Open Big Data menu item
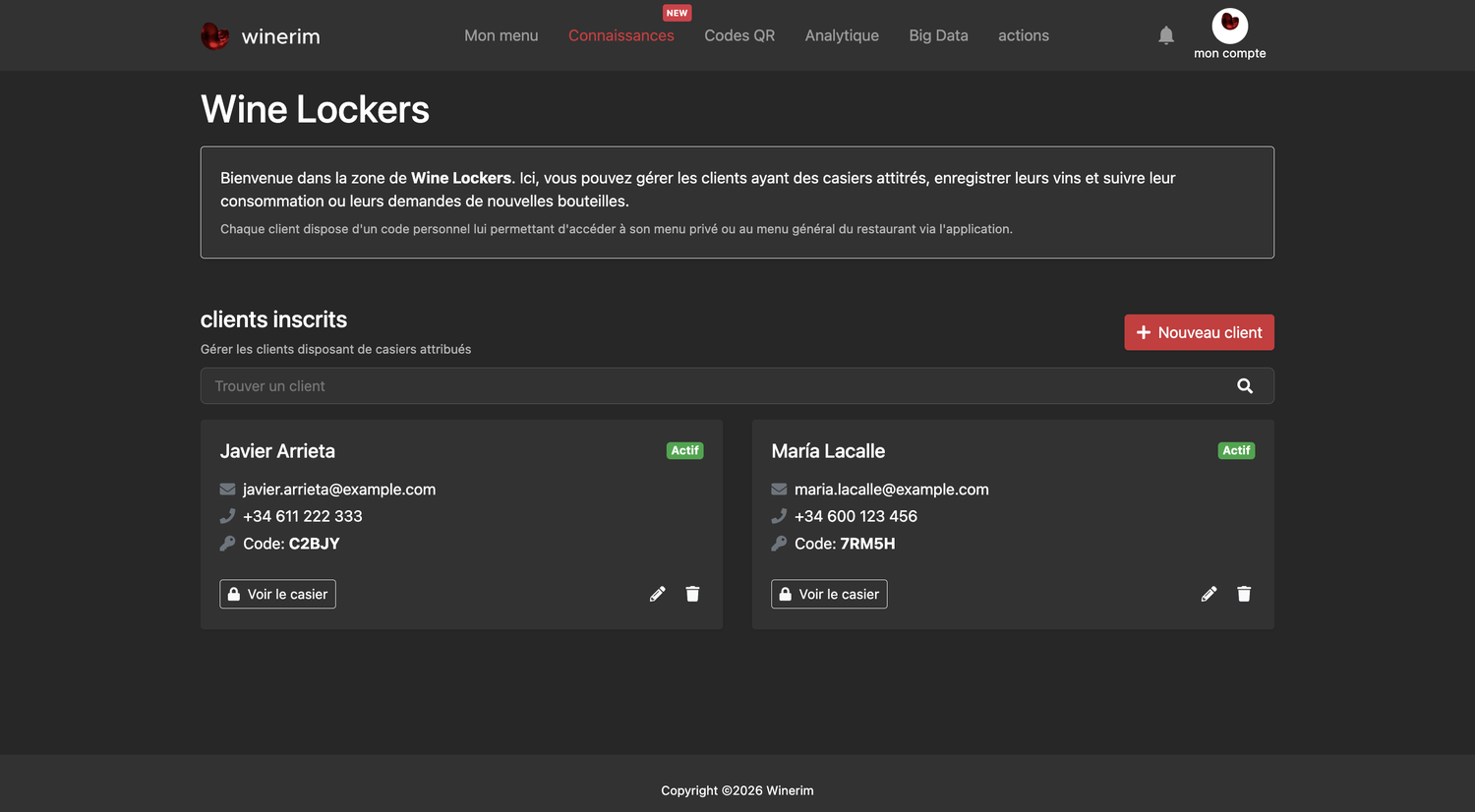 coord(938,35)
